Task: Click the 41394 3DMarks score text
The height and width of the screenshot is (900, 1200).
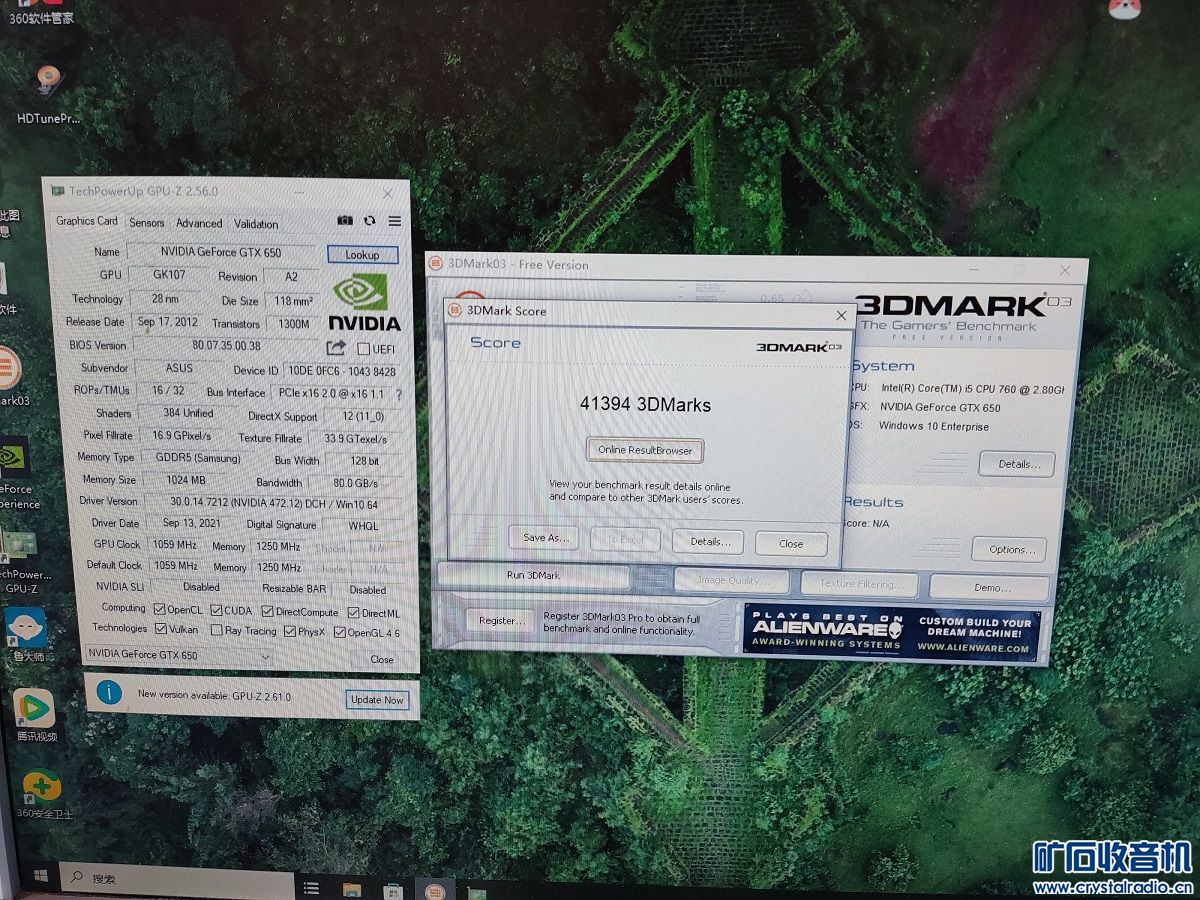Action: pyautogui.click(x=645, y=405)
